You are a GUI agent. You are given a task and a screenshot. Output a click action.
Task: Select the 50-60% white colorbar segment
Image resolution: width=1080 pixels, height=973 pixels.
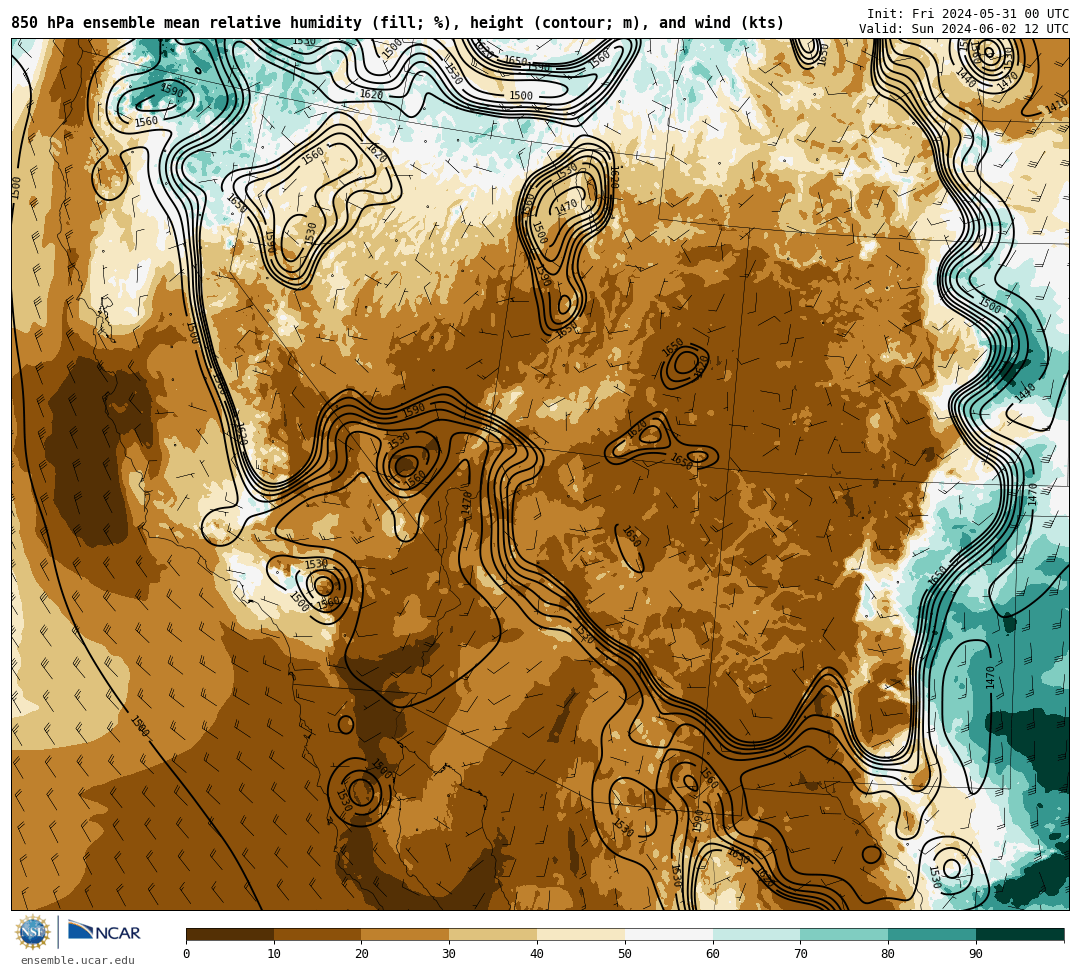[669, 934]
